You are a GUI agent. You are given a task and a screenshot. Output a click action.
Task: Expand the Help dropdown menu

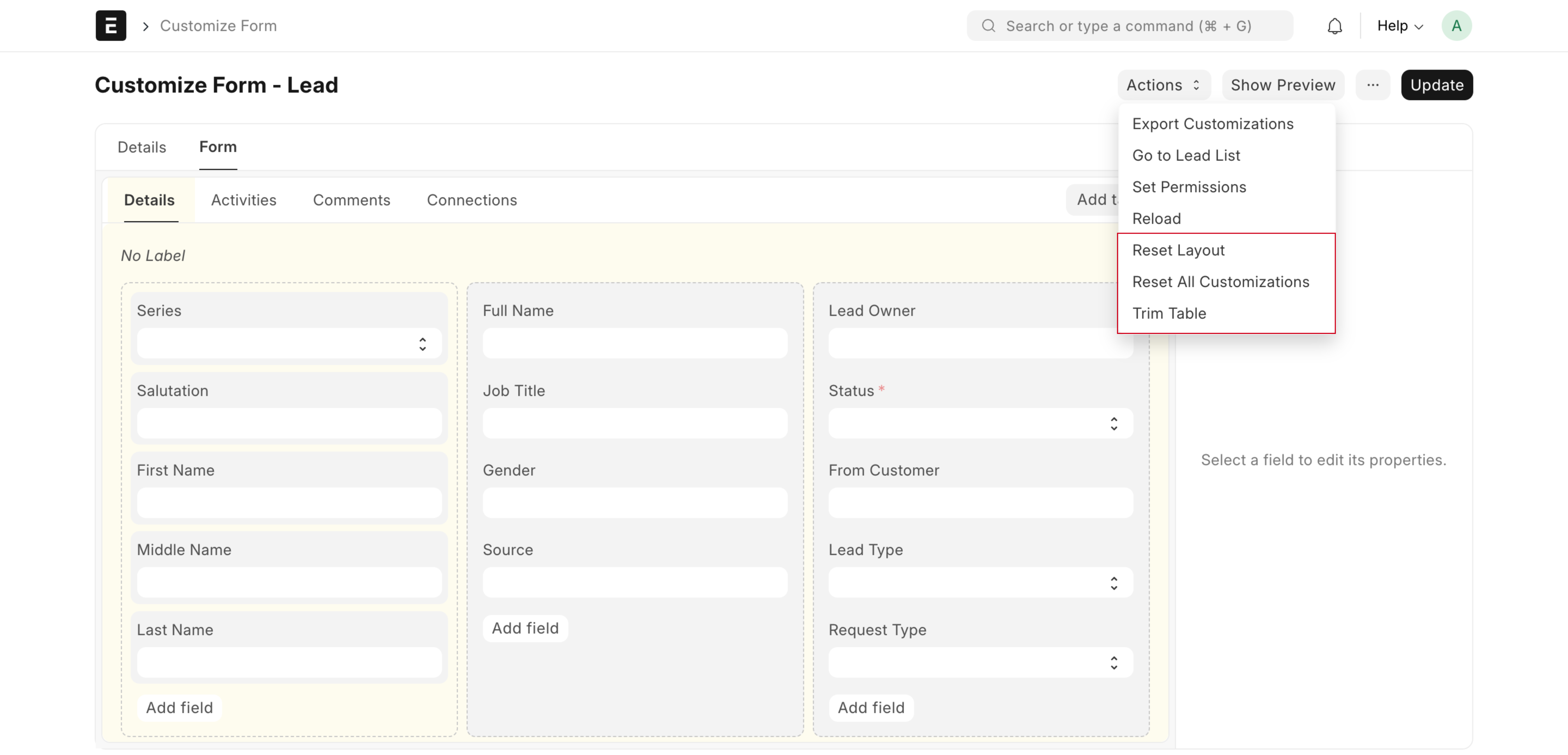[1399, 26]
